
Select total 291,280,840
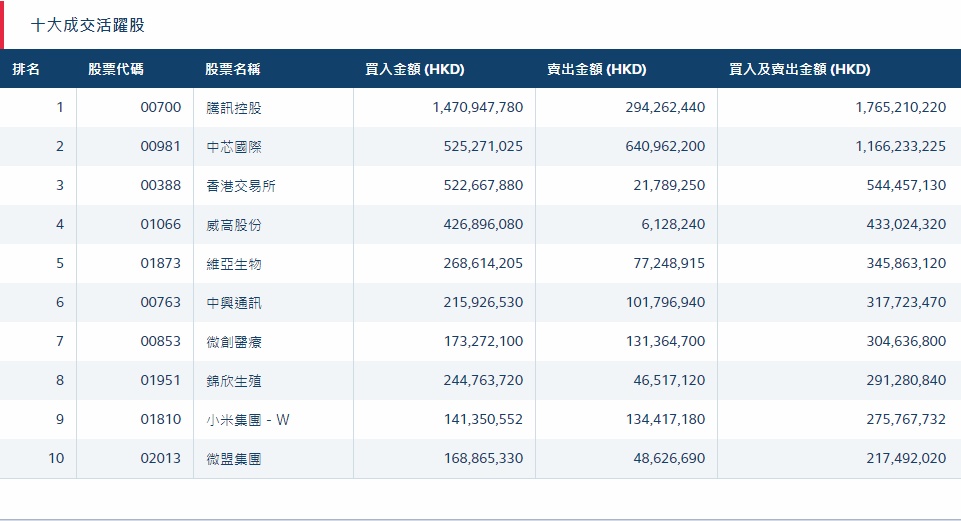pos(906,381)
